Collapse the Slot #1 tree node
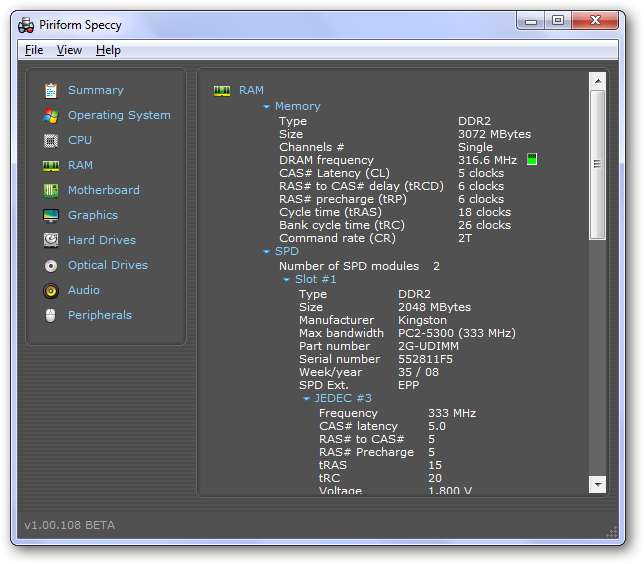The height and width of the screenshot is (564, 644). (x=287, y=280)
